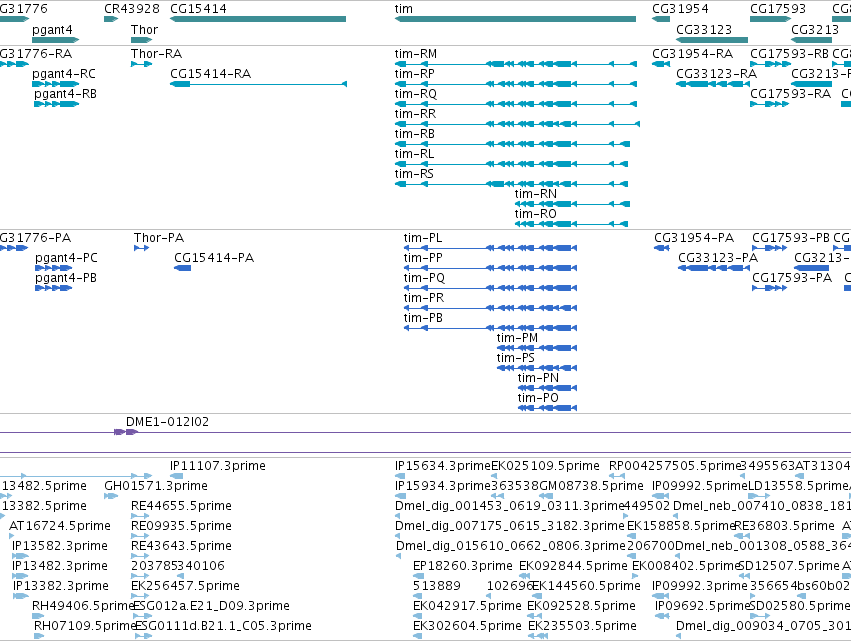Viewport: 851px width, 641px height.
Task: Click the pgant4-RC transcript label
Action: (64, 74)
